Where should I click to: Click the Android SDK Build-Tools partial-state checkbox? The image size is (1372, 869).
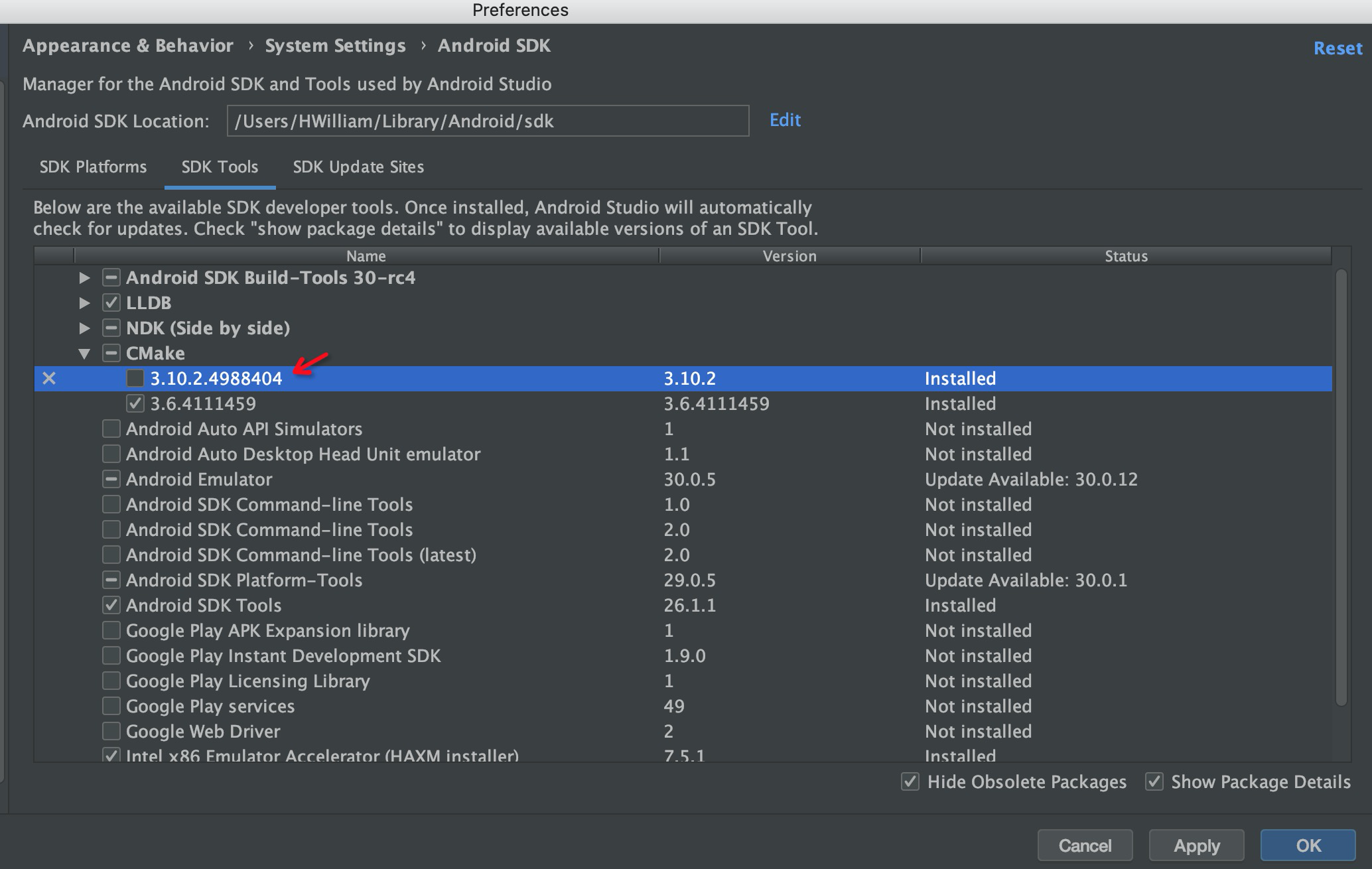111,277
